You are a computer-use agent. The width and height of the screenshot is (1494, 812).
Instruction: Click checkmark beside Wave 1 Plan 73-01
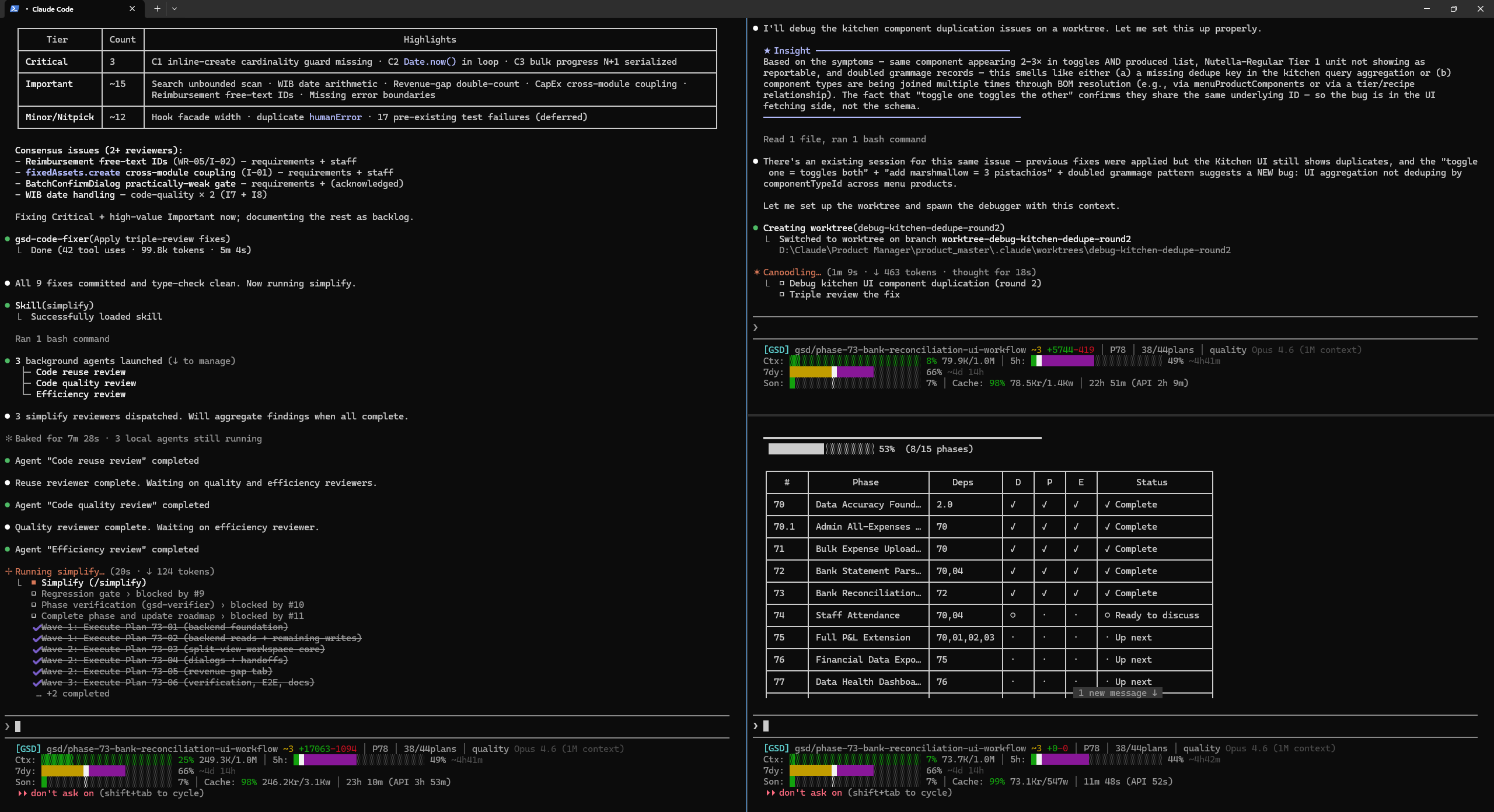[37, 627]
